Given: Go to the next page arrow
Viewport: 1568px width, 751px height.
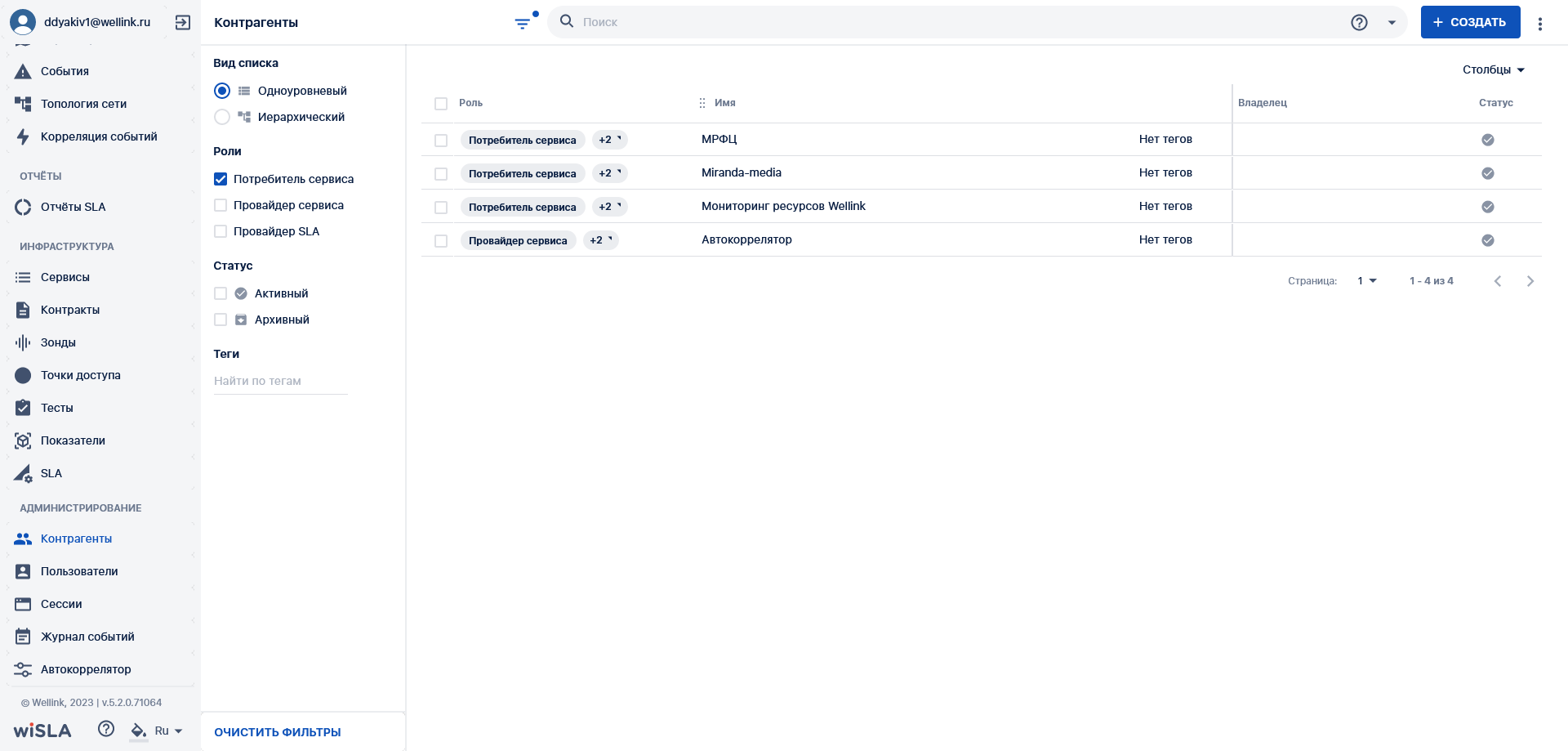Looking at the screenshot, I should 1530,281.
